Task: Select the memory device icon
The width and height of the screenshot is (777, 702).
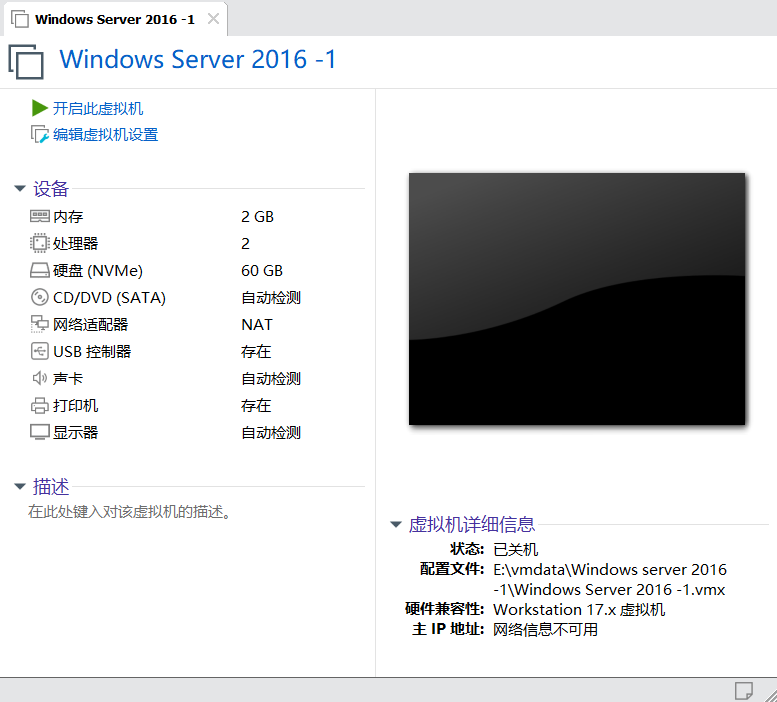Action: tap(40, 216)
